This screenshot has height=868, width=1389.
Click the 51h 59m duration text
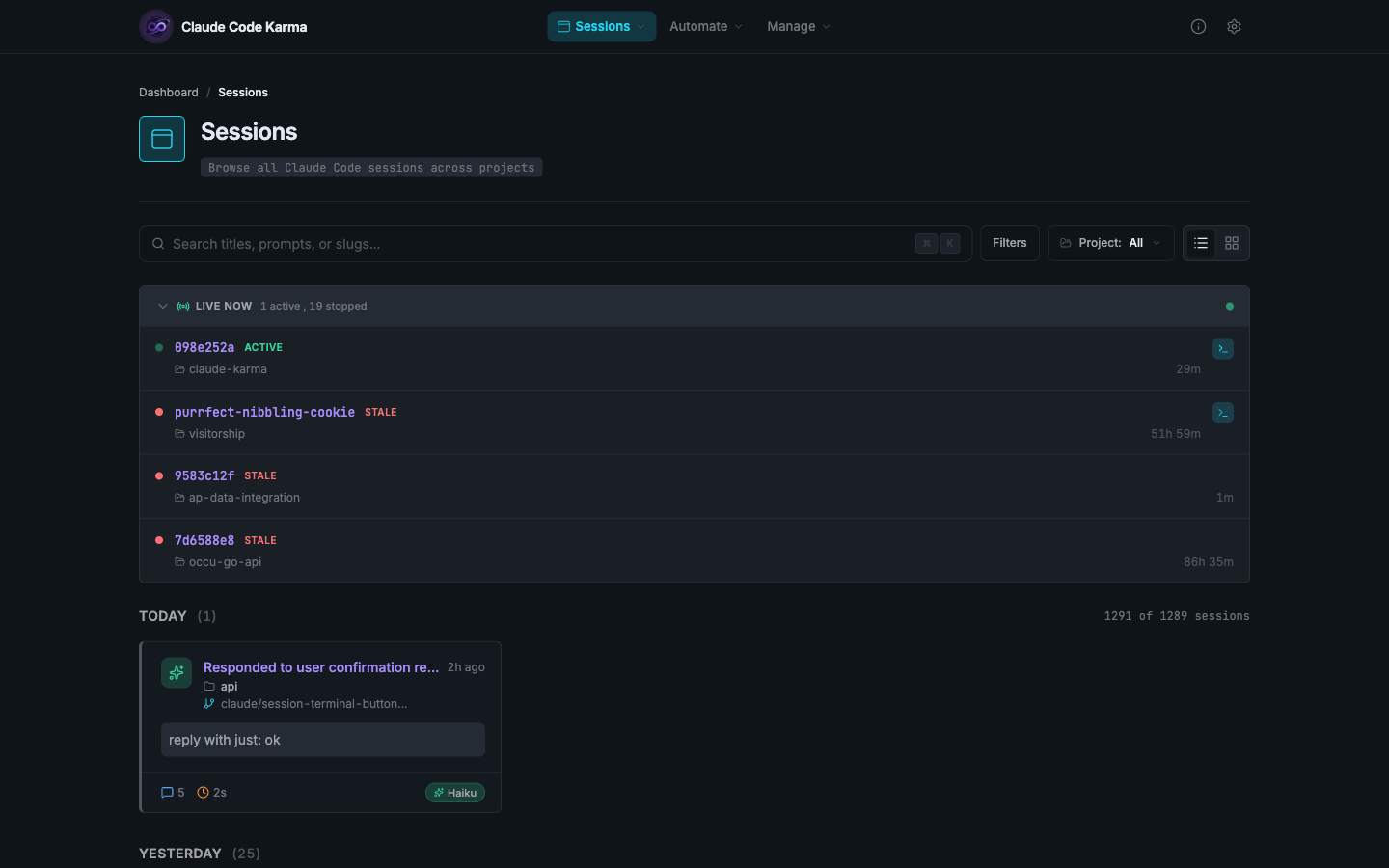point(1176,434)
